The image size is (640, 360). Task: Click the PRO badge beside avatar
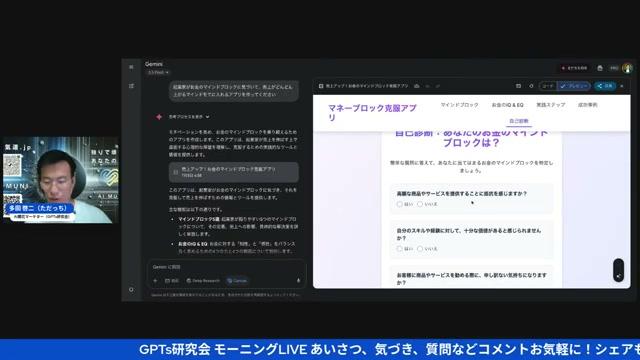point(614,68)
